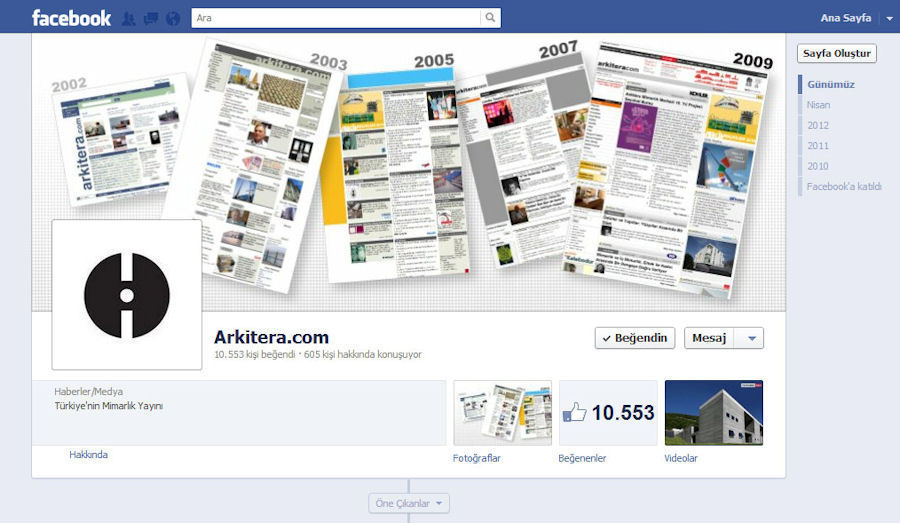Open friend requests icon in top bar
The height and width of the screenshot is (523, 900).
pyautogui.click(x=129, y=19)
